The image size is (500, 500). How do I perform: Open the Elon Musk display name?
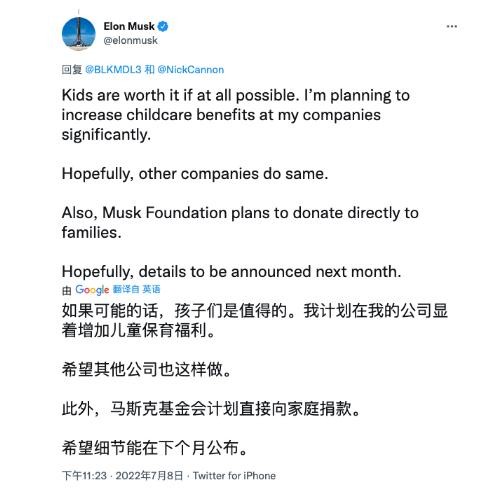[129, 26]
